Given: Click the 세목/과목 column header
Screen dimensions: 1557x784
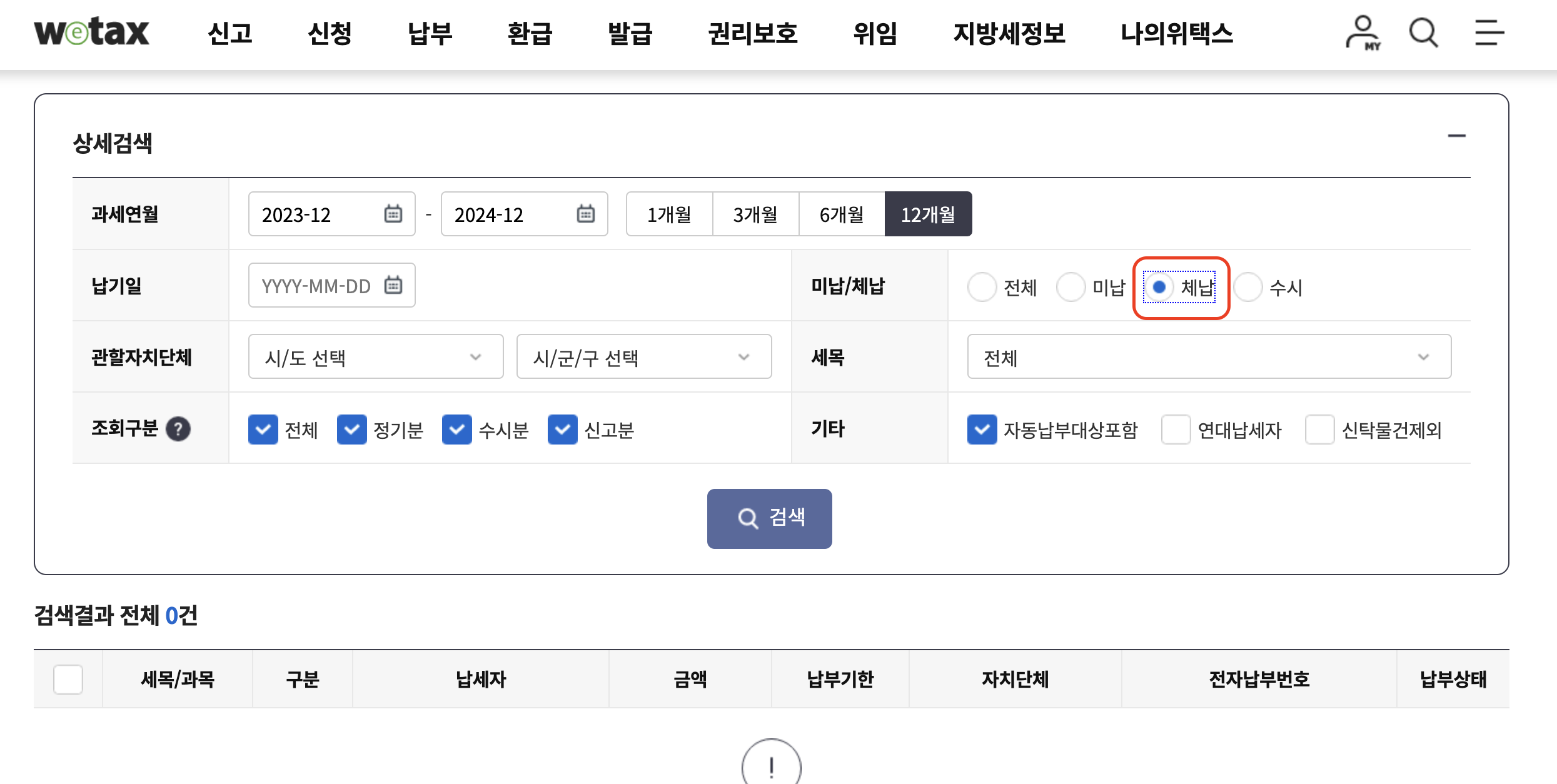Looking at the screenshot, I should tap(178, 679).
